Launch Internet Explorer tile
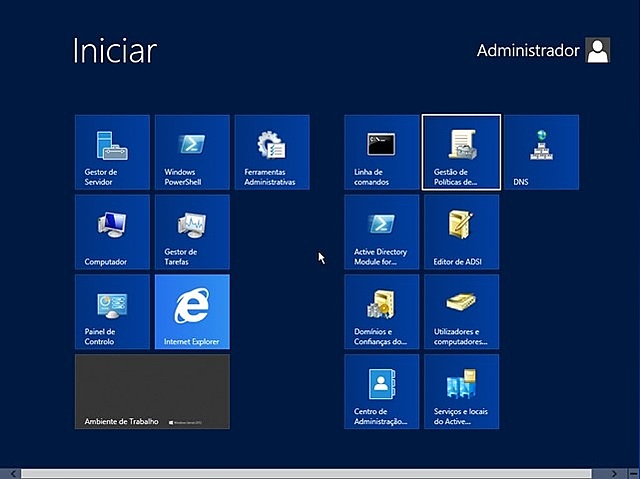 click(x=192, y=312)
